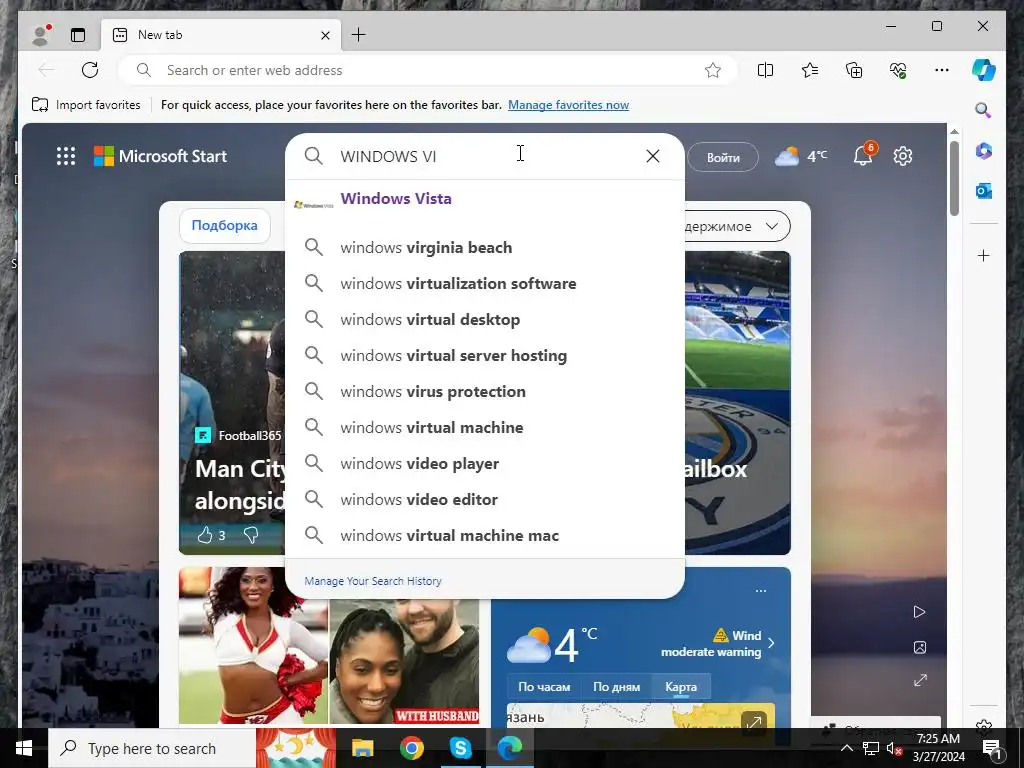Open the tab actions menu icon
This screenshot has width=1024, height=768.
78,35
